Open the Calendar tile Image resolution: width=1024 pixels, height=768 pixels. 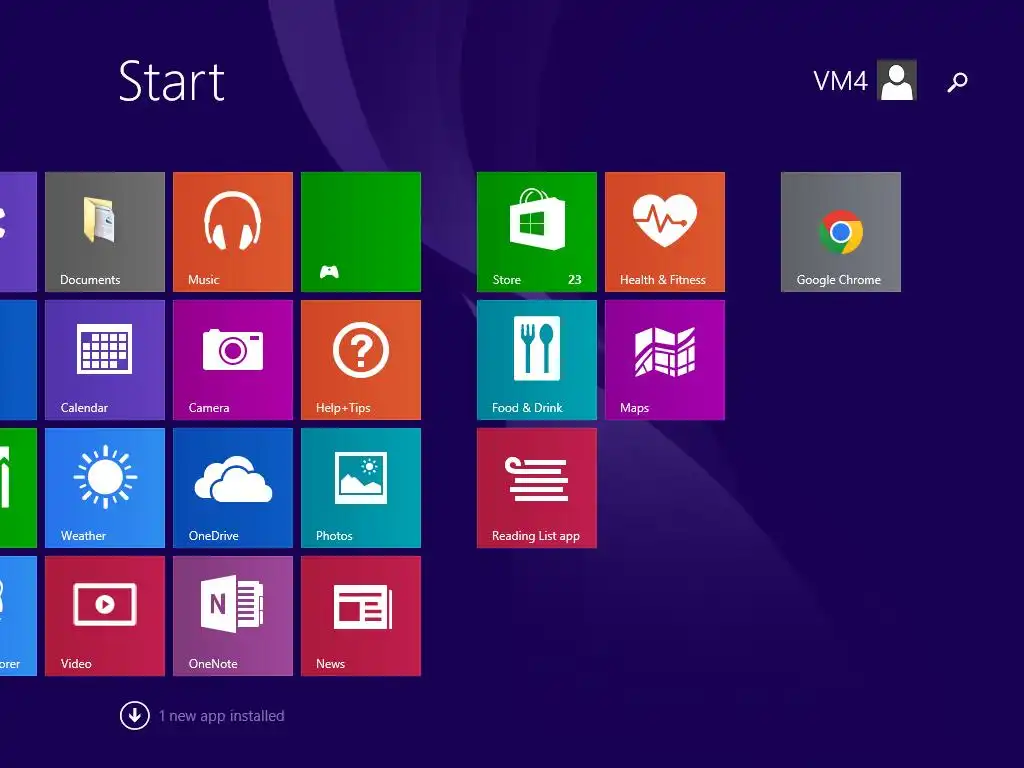click(x=104, y=360)
